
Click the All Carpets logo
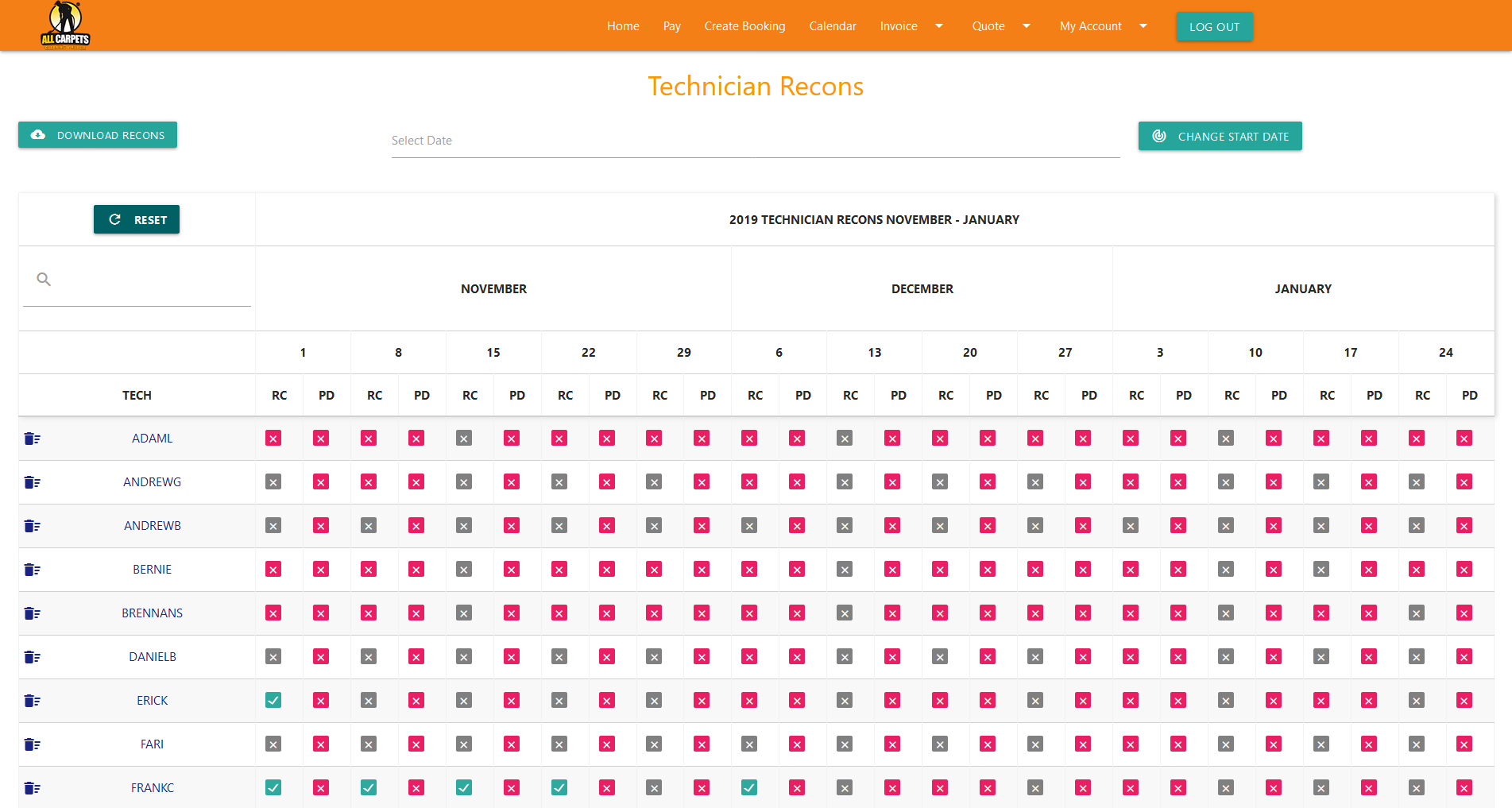65,25
